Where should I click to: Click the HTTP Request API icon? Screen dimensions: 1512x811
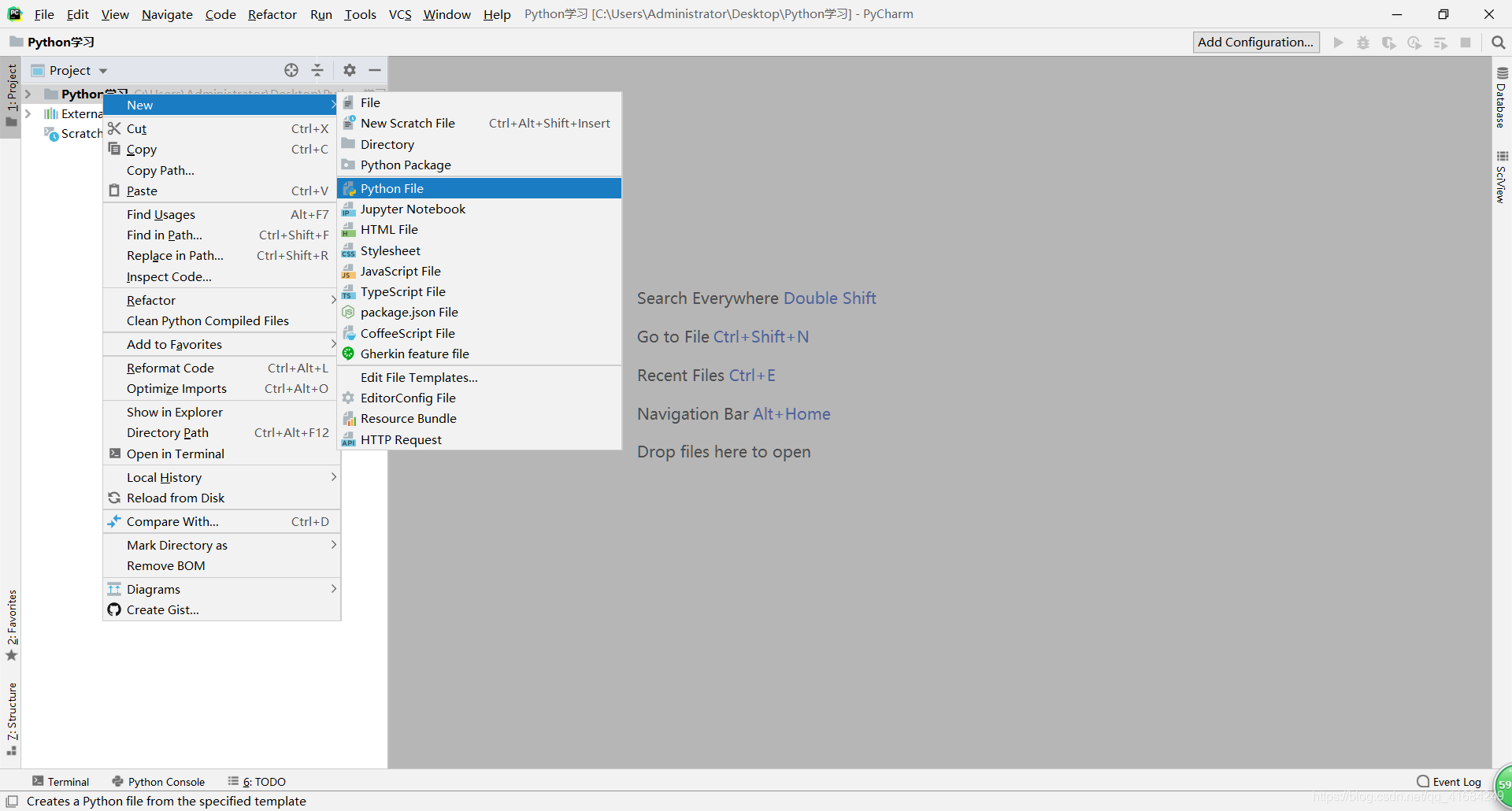coord(349,439)
